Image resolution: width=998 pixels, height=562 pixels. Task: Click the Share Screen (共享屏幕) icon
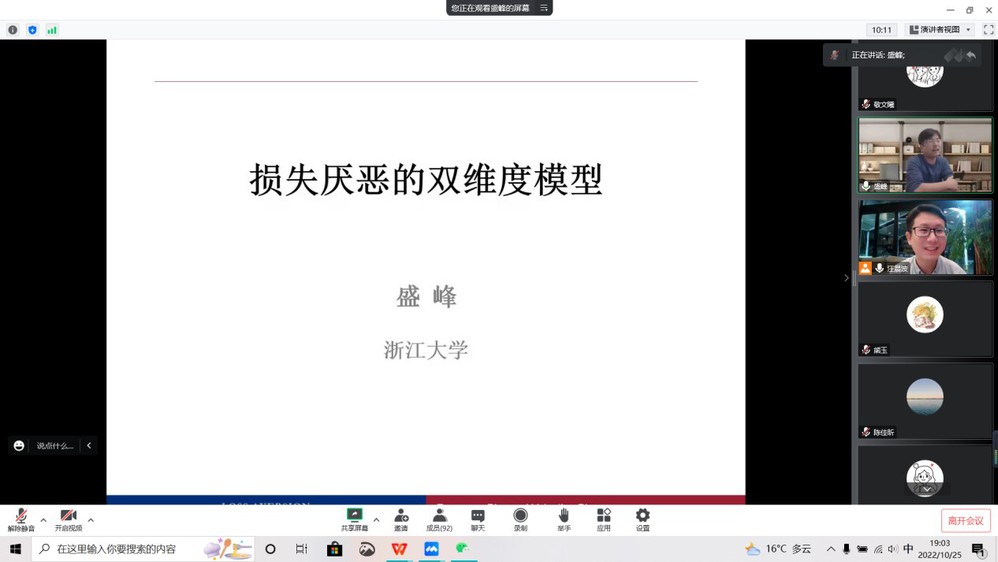(354, 519)
